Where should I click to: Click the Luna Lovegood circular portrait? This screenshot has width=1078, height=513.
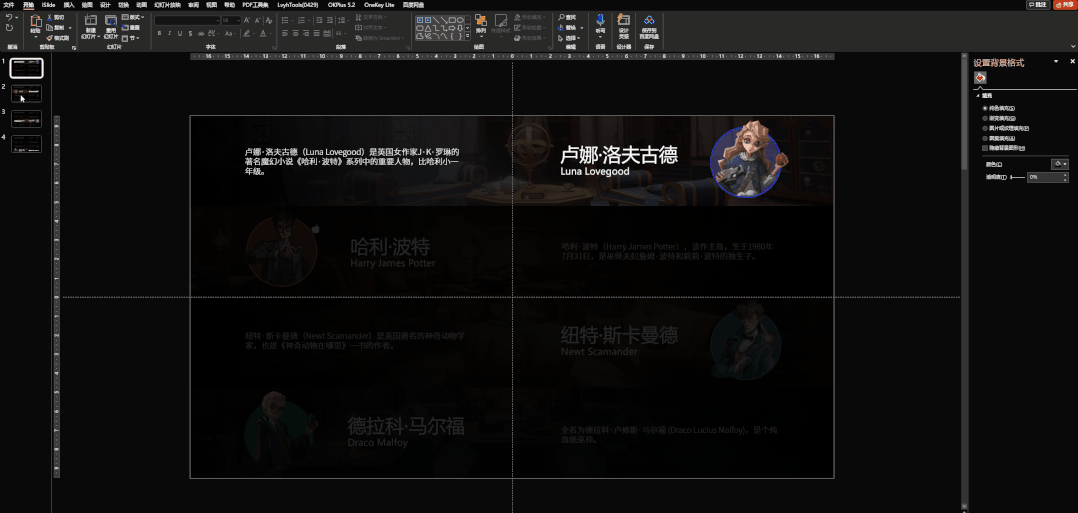pos(746,162)
